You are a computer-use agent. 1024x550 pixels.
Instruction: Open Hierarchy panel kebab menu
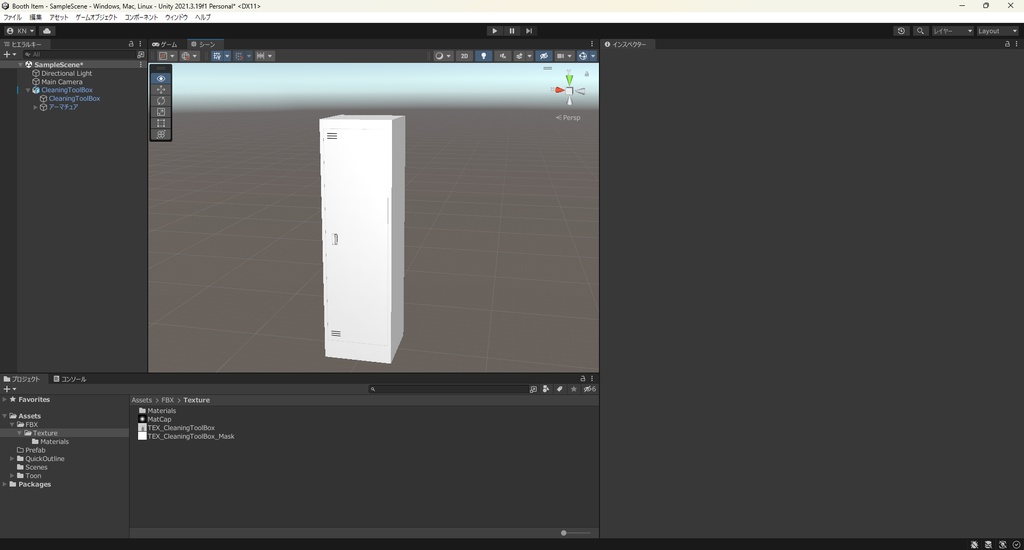tap(140, 44)
